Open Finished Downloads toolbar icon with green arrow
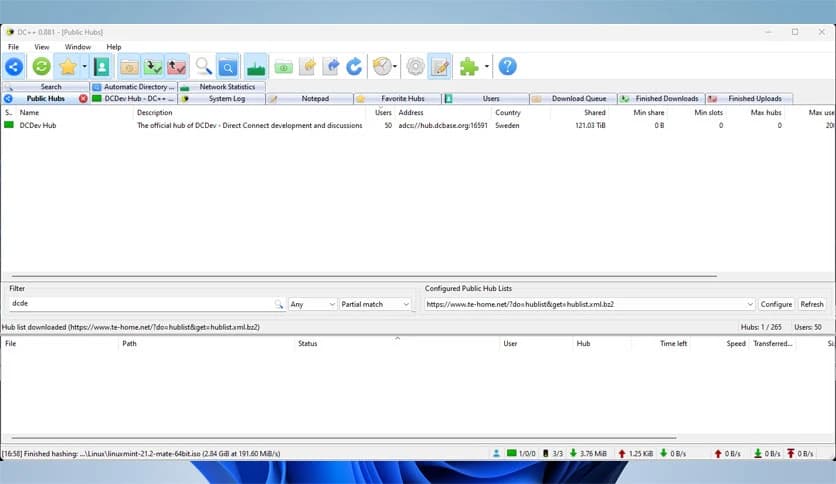 152,67
